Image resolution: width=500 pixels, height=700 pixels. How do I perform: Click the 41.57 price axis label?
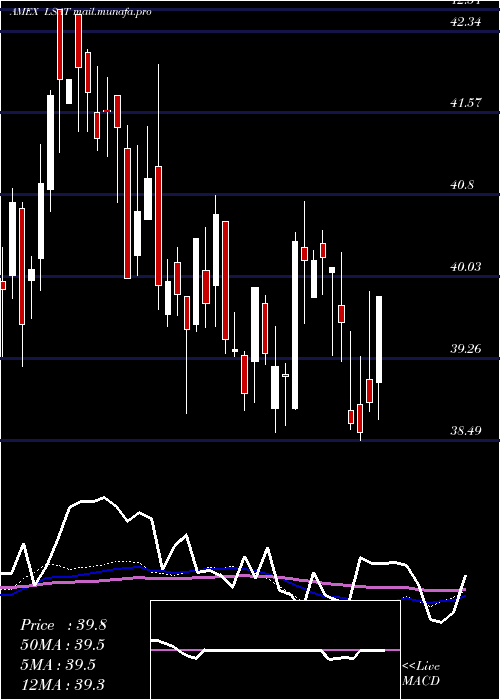tap(466, 103)
